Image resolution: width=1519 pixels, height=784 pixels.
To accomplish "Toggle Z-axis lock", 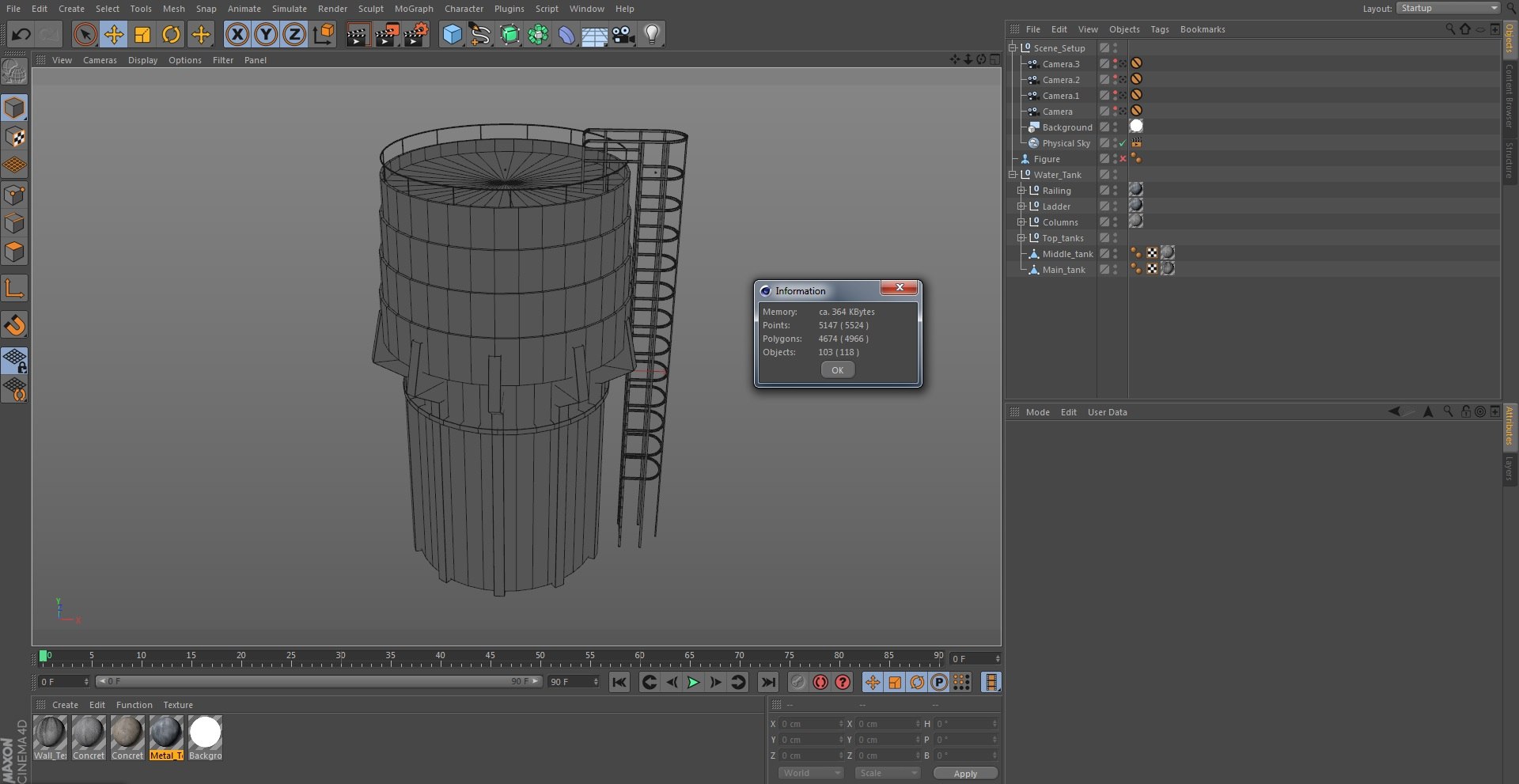I will coord(294,34).
